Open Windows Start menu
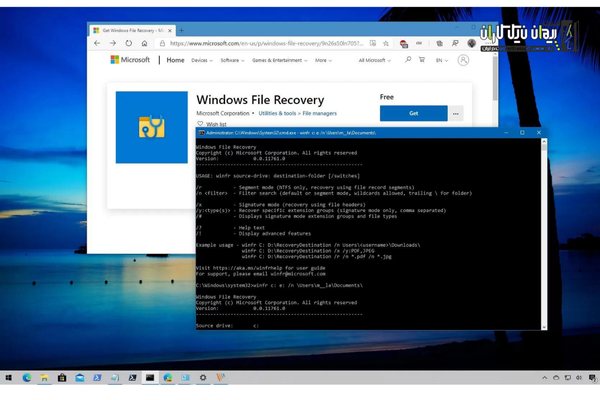 9,378
